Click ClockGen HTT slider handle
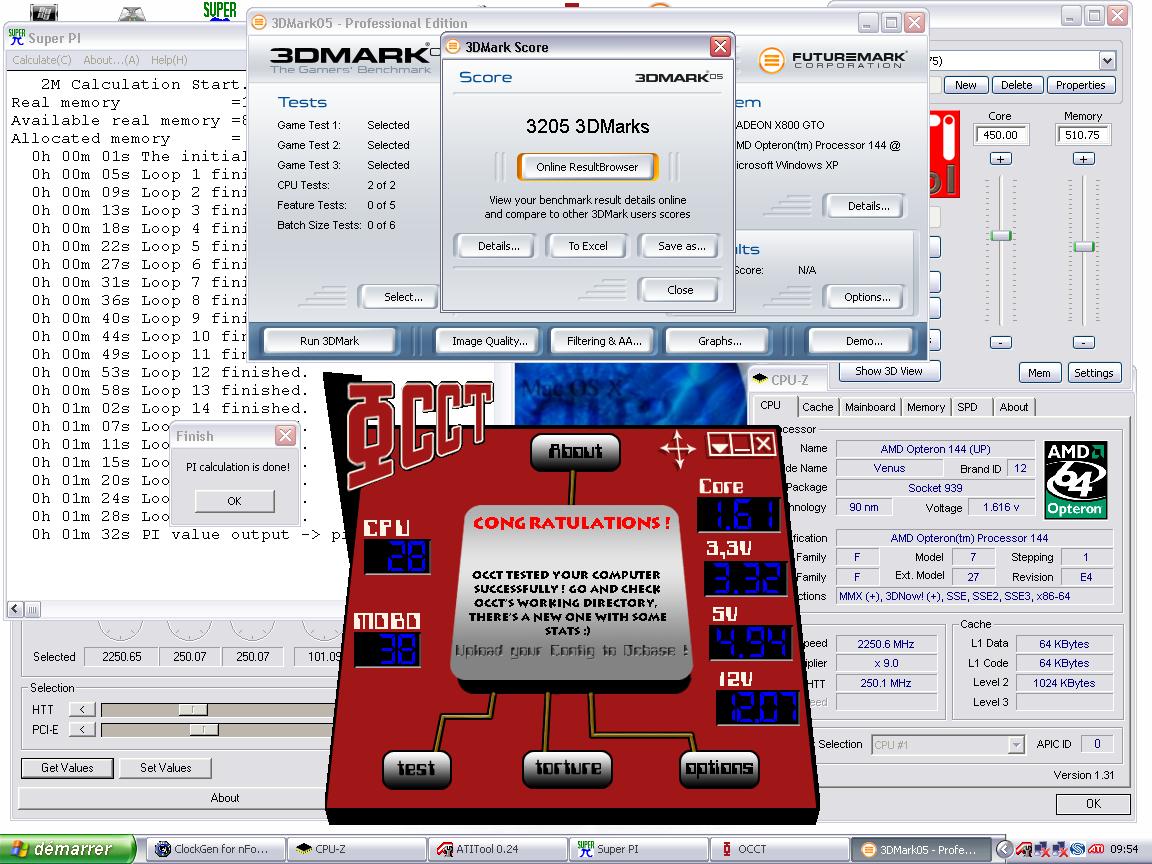 pos(193,710)
